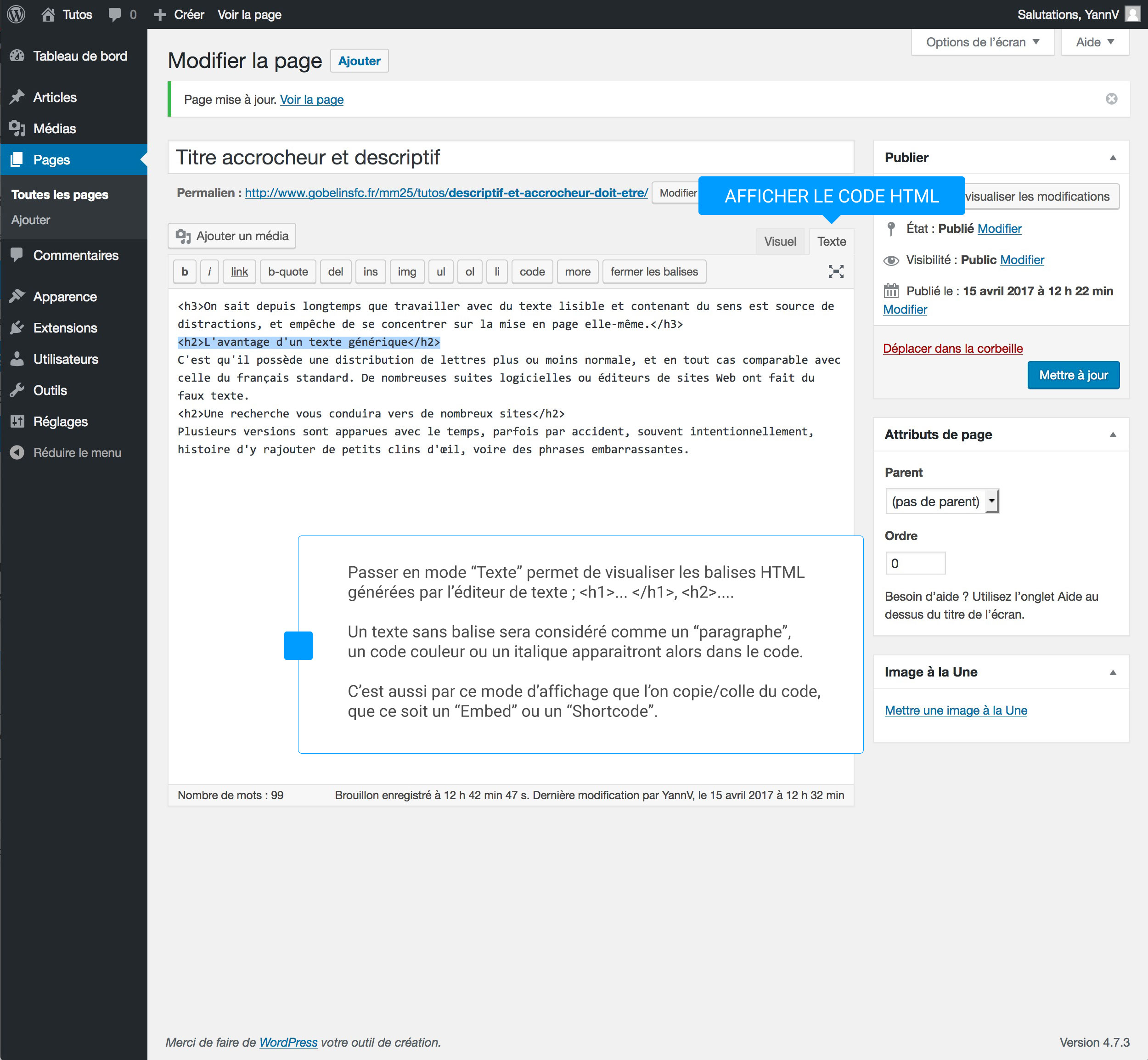Insert a link tag
This screenshot has width=1148, height=1060.
coord(239,272)
